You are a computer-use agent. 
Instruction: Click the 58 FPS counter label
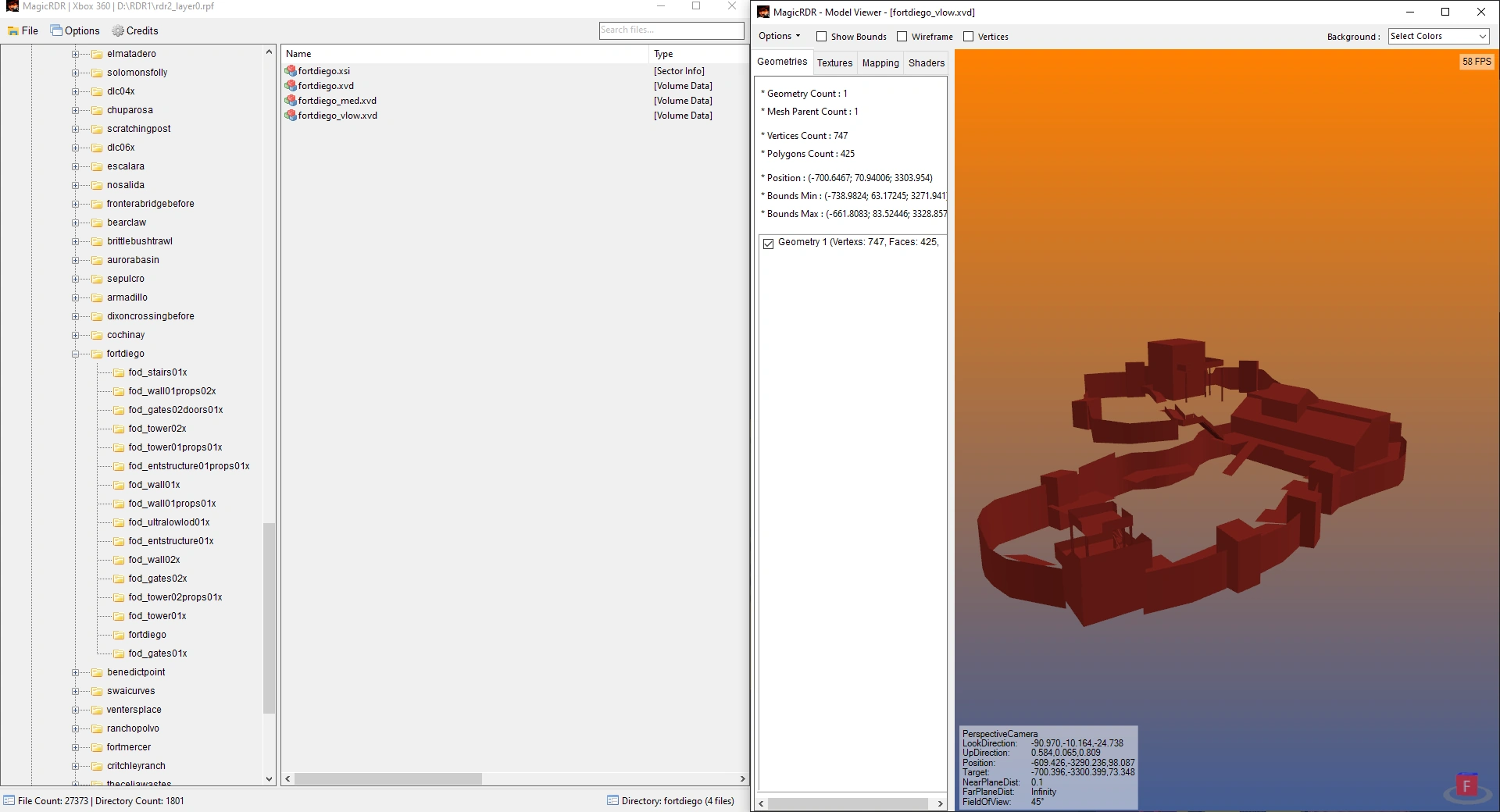(1477, 62)
